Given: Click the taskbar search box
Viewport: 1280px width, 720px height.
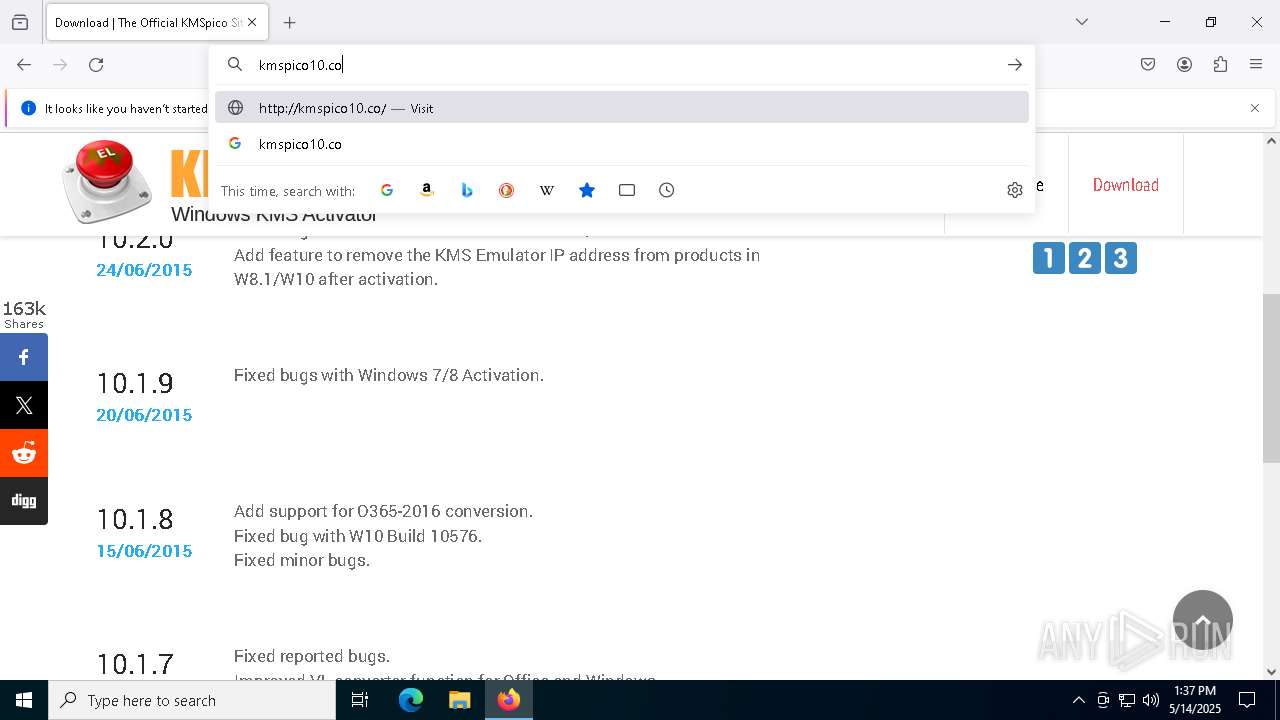Looking at the screenshot, I should pyautogui.click(x=192, y=700).
